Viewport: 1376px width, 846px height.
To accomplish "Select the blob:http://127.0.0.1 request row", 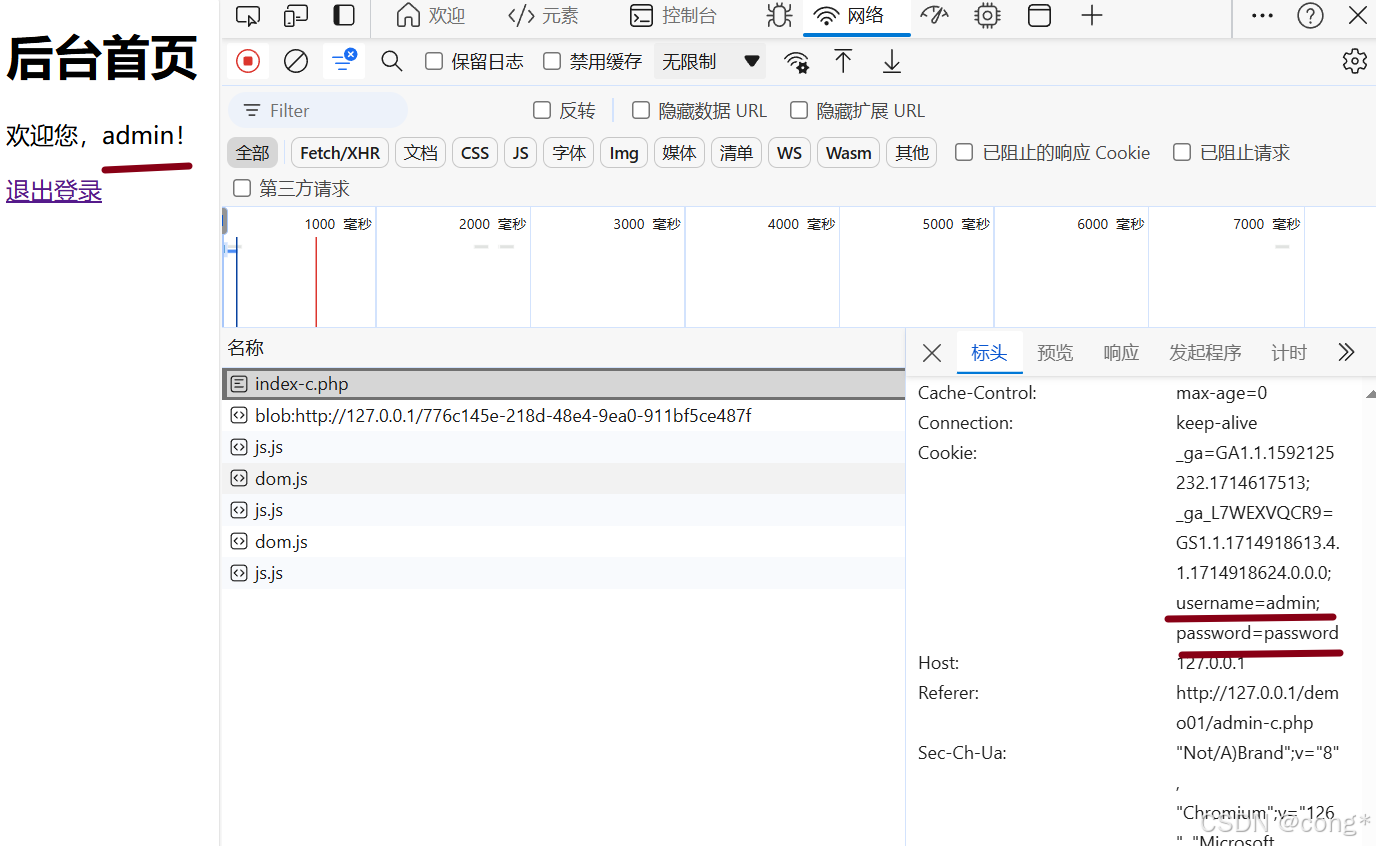I will [x=563, y=415].
